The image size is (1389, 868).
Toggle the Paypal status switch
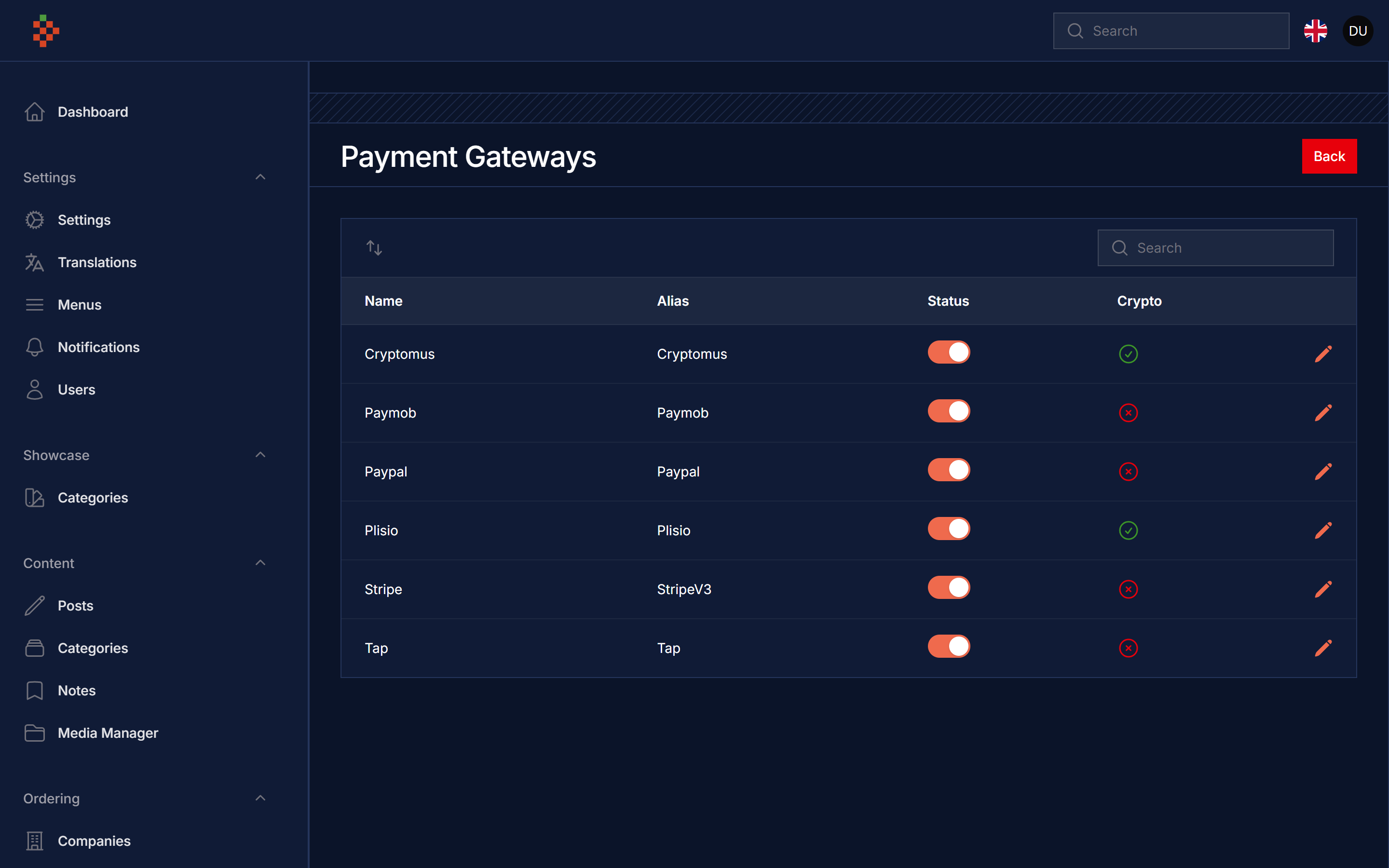(949, 470)
